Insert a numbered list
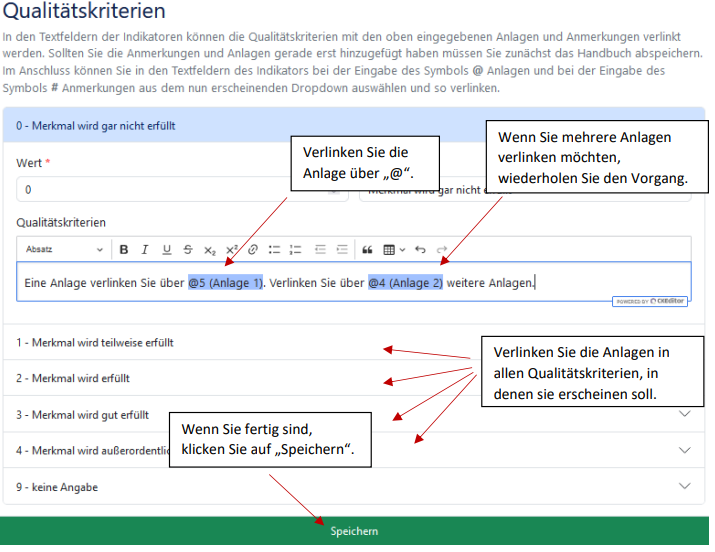Viewport: 715px width, 552px height. point(296,249)
